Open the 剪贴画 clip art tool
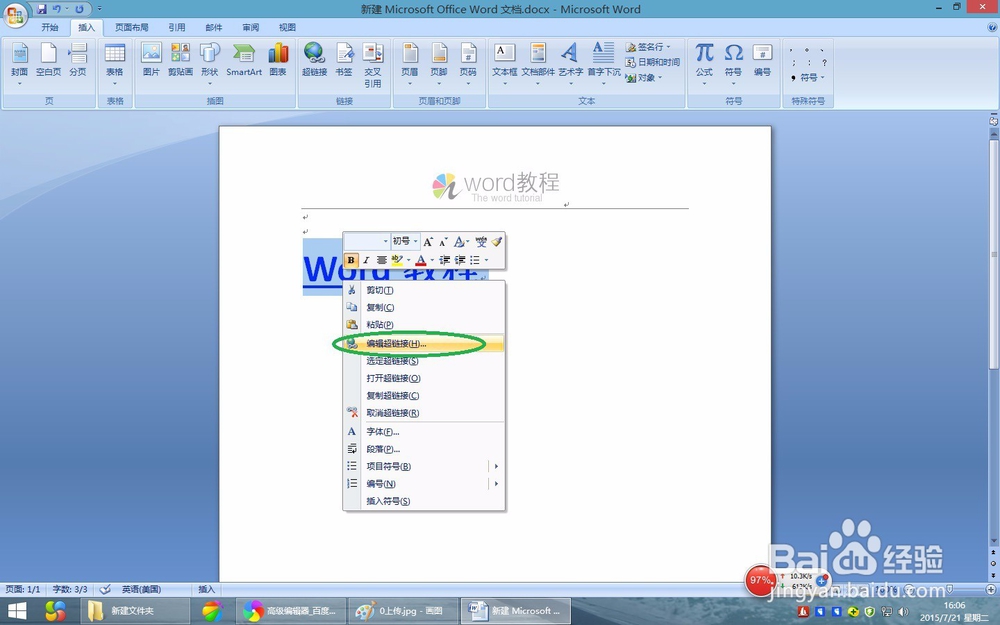1000x625 pixels. pyautogui.click(x=180, y=60)
